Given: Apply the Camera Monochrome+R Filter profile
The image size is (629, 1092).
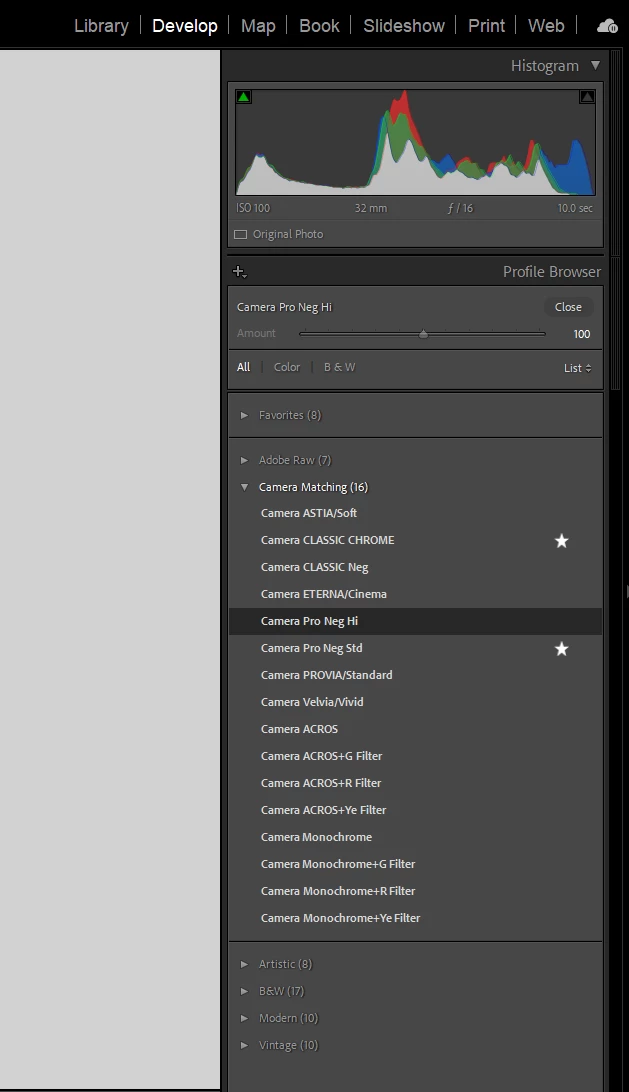Looking at the screenshot, I should (x=415, y=891).
